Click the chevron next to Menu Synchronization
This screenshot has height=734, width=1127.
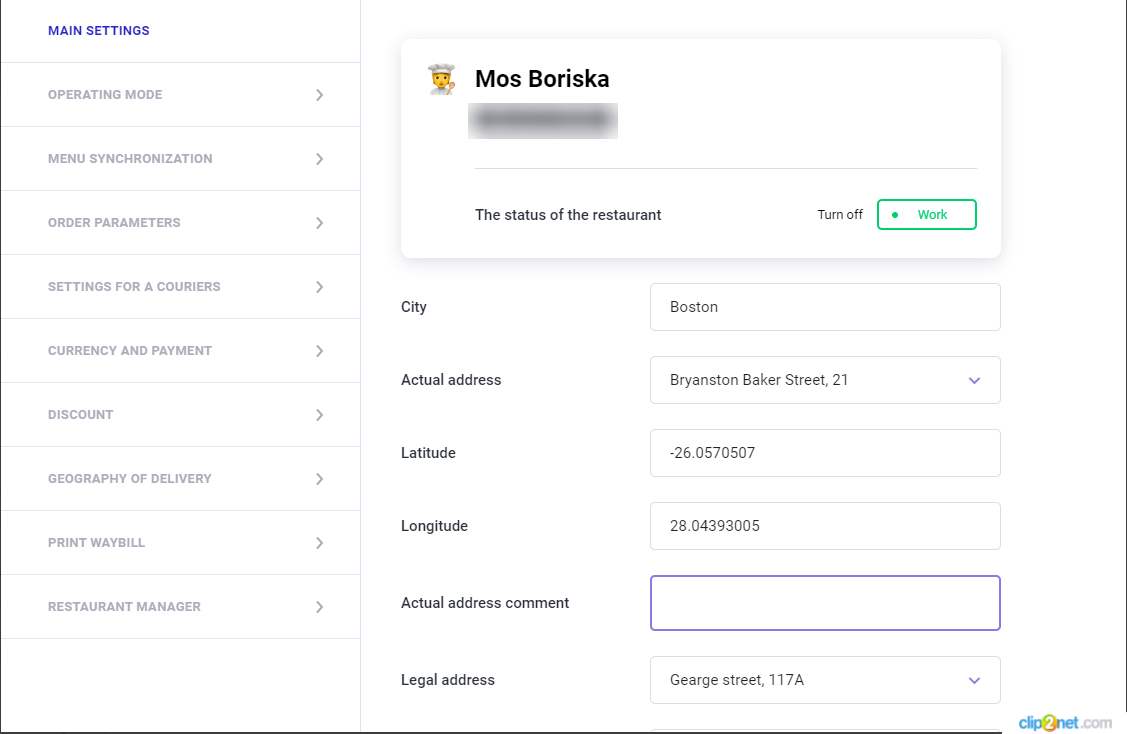(x=320, y=159)
